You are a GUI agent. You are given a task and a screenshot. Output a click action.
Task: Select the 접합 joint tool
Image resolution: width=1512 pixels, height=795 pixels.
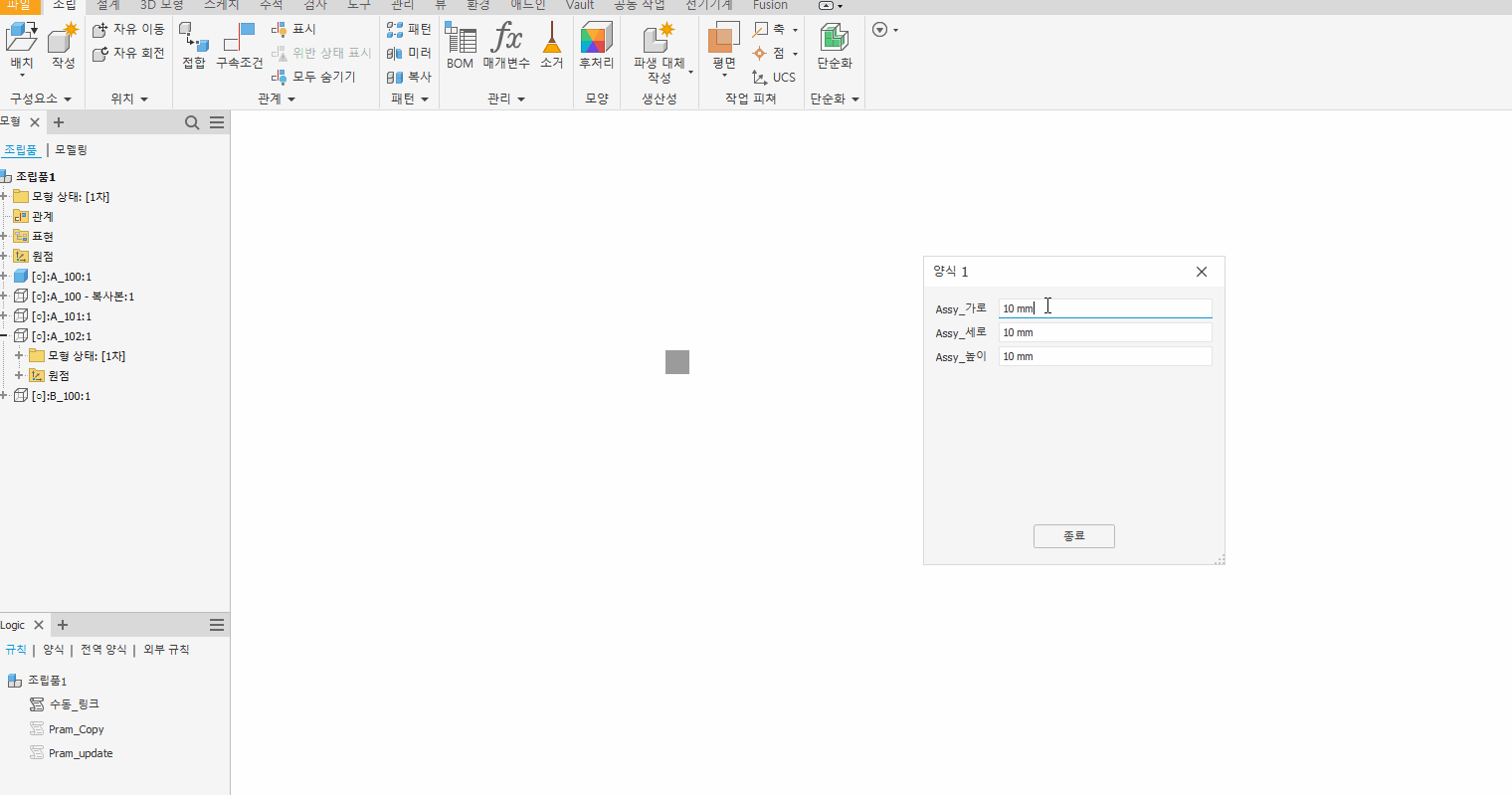(x=194, y=47)
